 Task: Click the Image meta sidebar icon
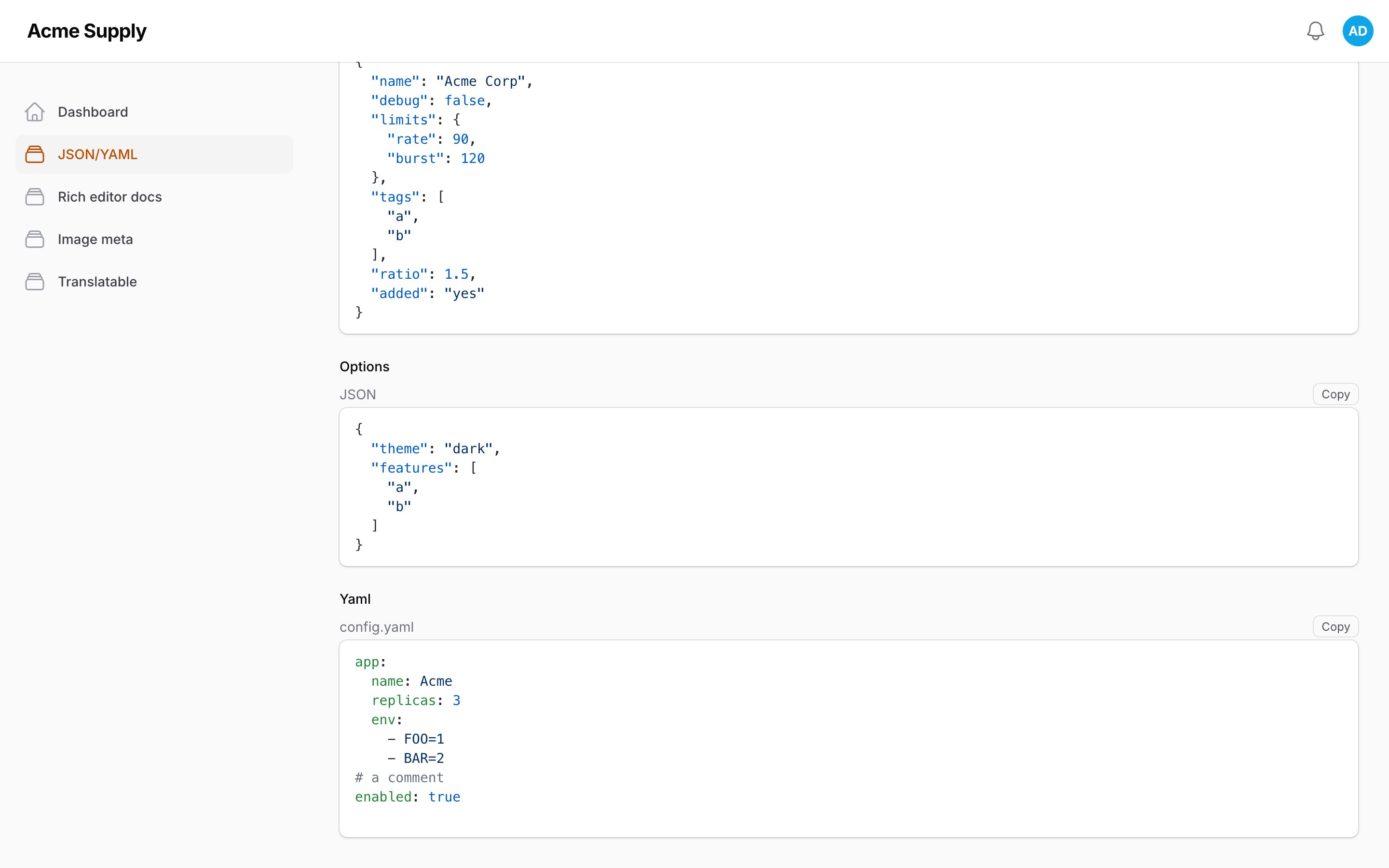click(x=34, y=239)
